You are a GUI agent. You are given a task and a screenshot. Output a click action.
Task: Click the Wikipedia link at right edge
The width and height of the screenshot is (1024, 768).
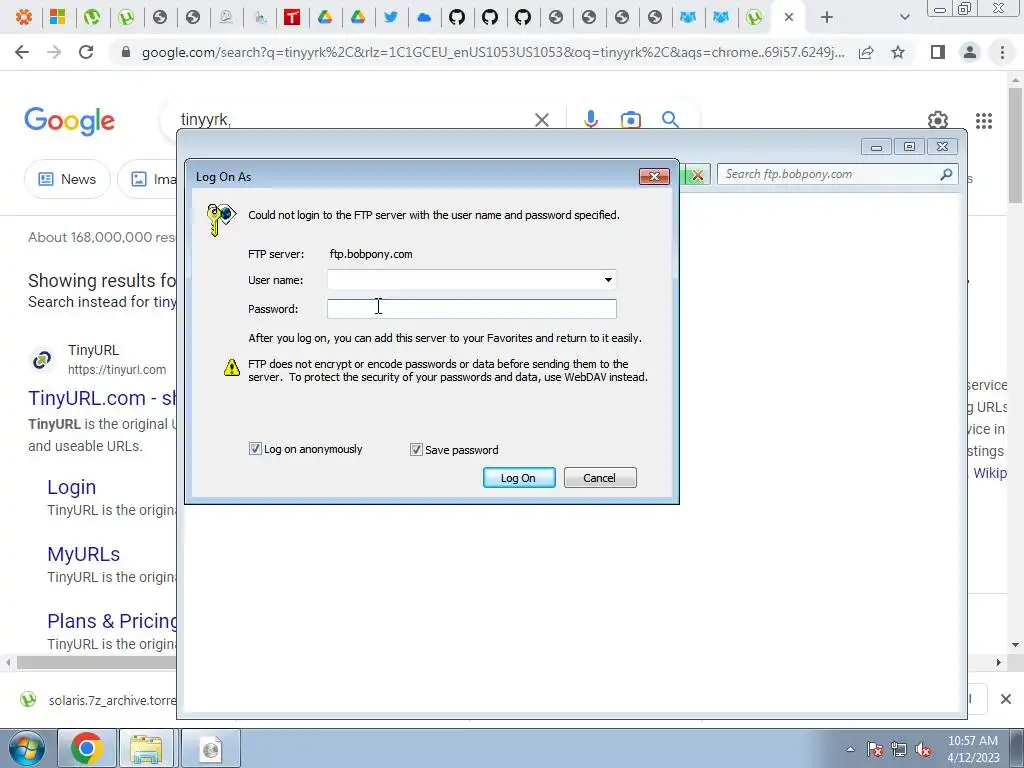pyautogui.click(x=990, y=473)
